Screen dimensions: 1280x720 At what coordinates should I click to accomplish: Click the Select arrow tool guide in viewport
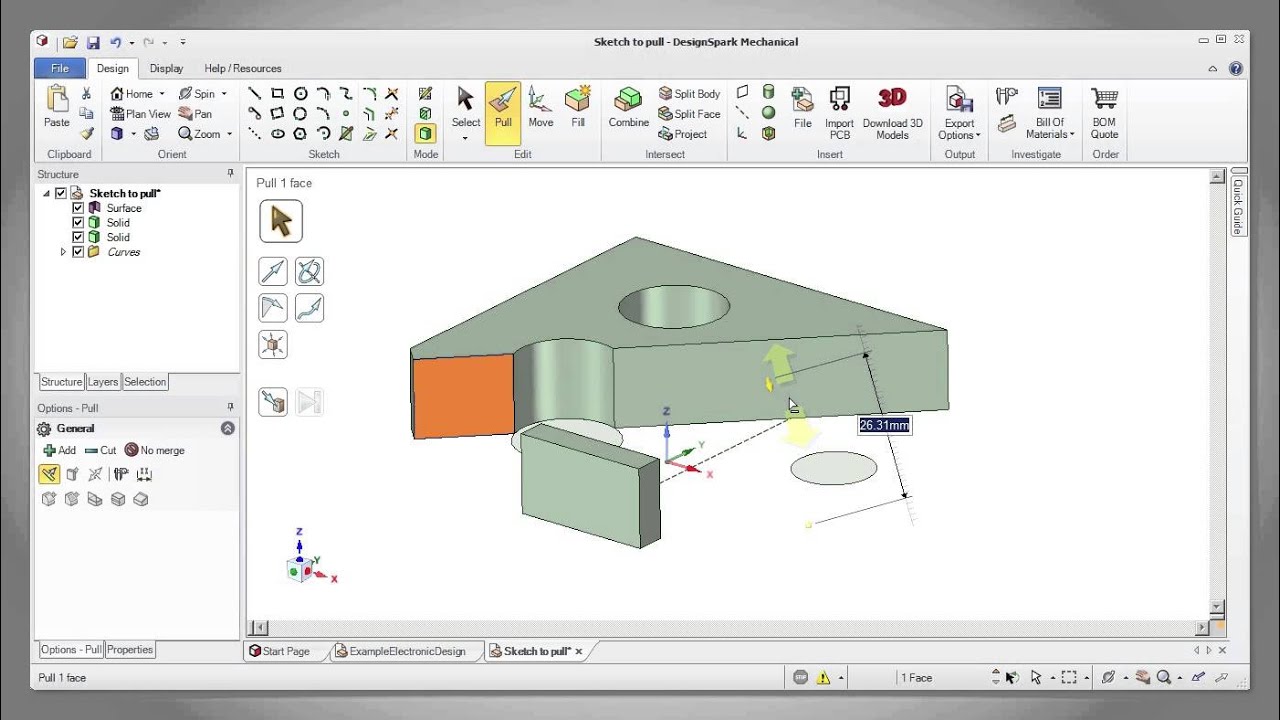pyautogui.click(x=281, y=221)
